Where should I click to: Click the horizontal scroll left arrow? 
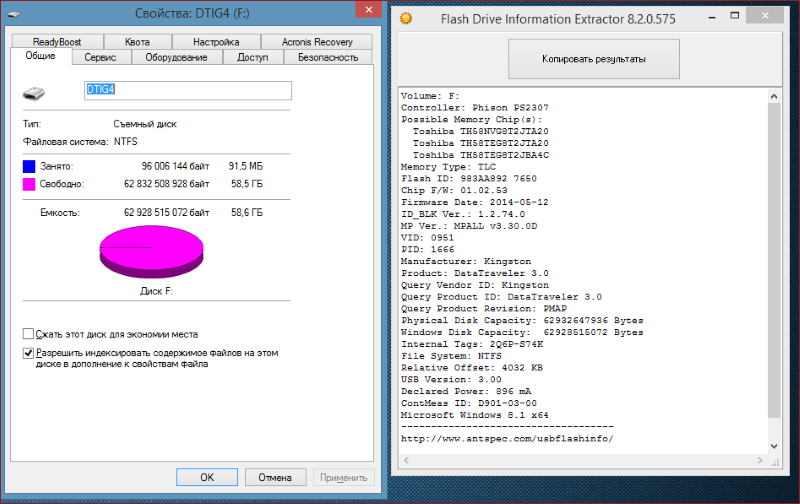tap(407, 461)
